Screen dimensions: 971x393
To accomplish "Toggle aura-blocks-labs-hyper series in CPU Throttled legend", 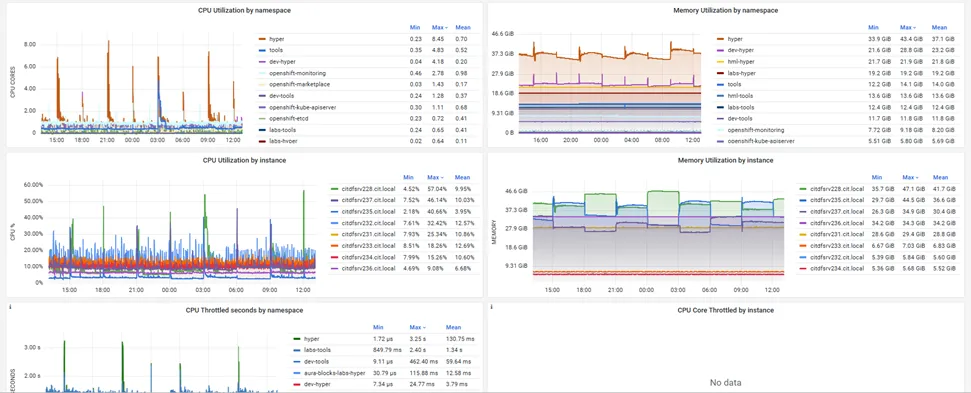I will tap(335, 373).
